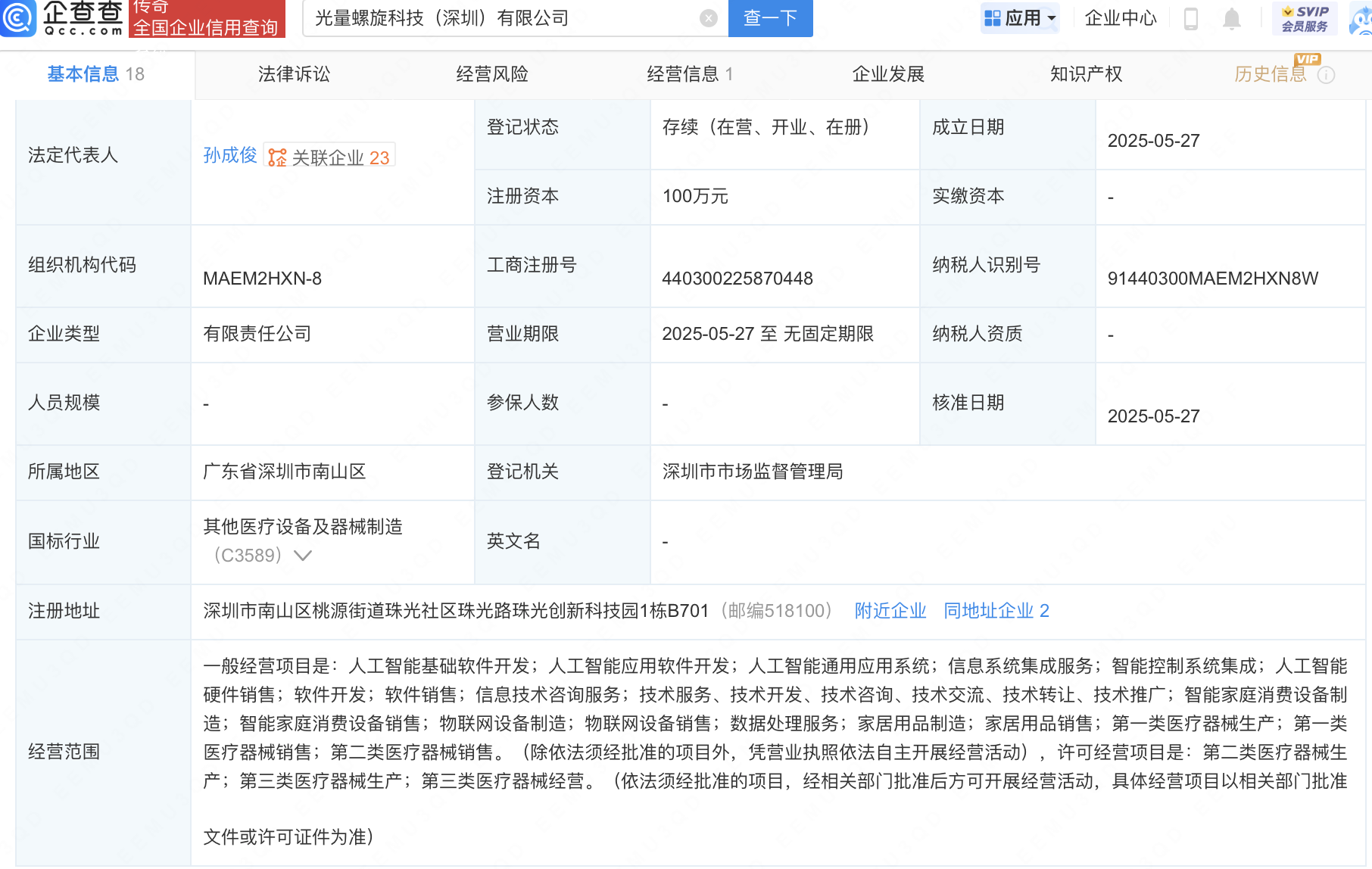Click region 广东省深圳市南山区
This screenshot has height=869, width=1372.
click(x=285, y=472)
